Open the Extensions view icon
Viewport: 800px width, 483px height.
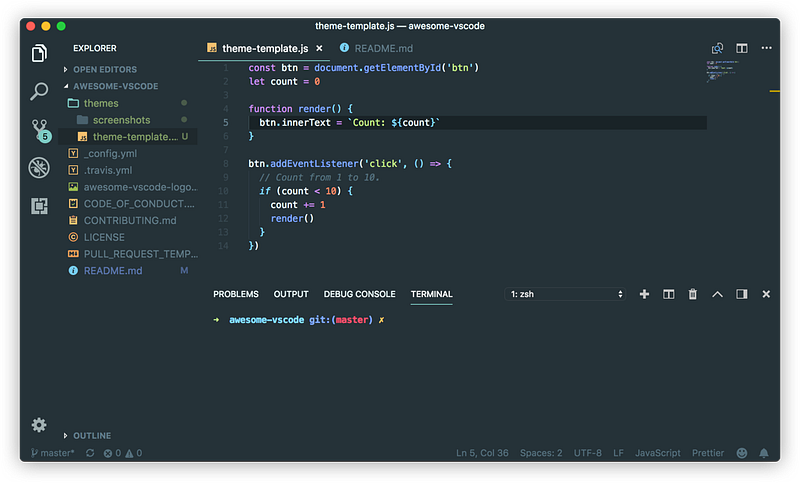39,206
